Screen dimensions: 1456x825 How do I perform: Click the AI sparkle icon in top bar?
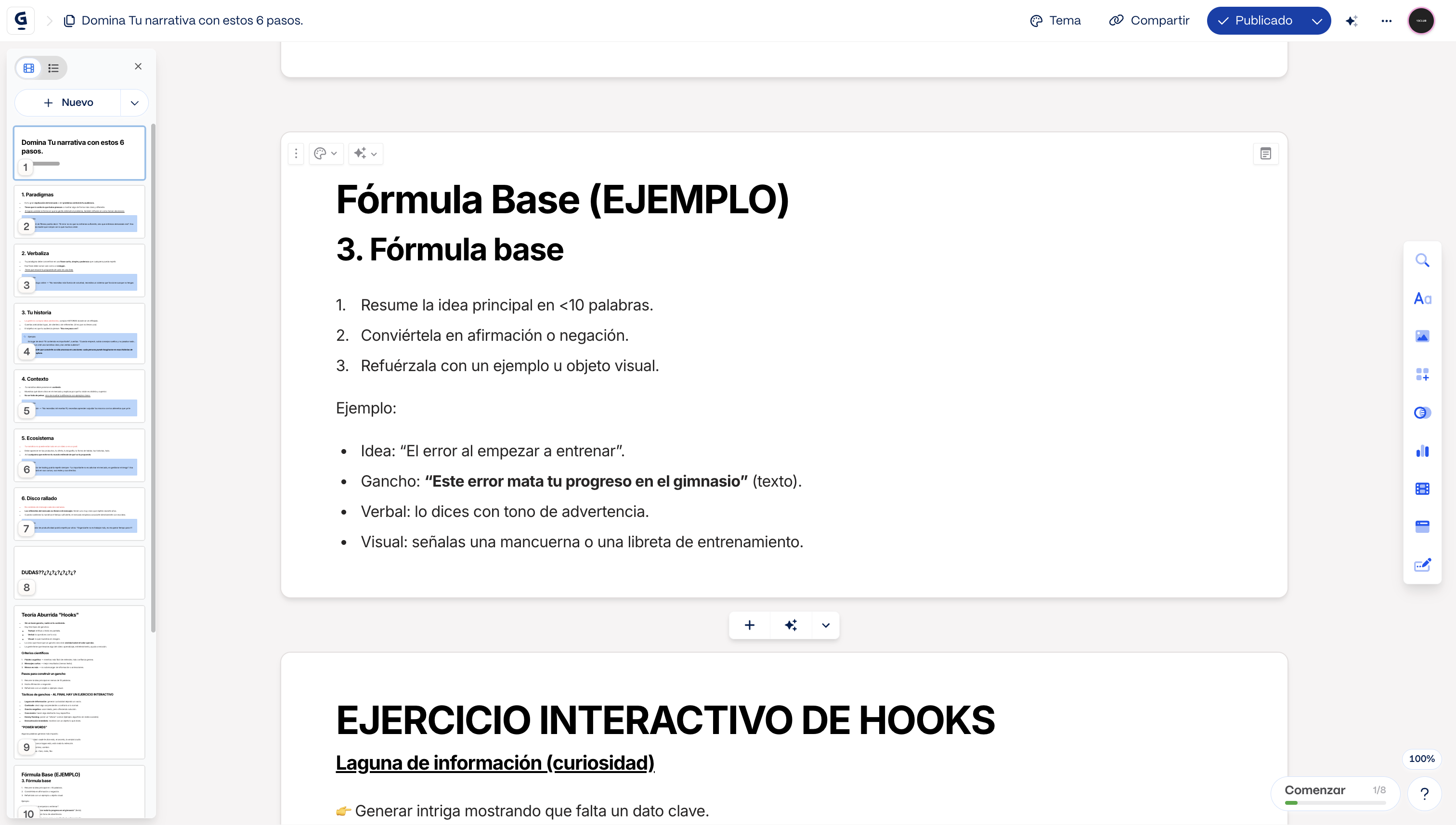1351,21
